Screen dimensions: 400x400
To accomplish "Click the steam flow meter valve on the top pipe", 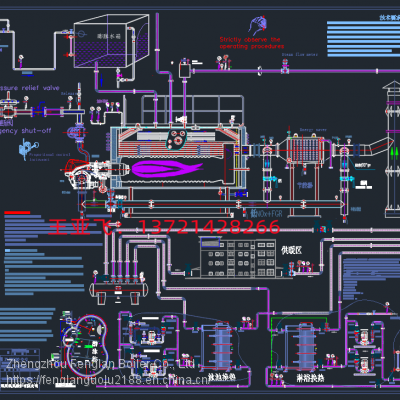I will pos(285,67).
